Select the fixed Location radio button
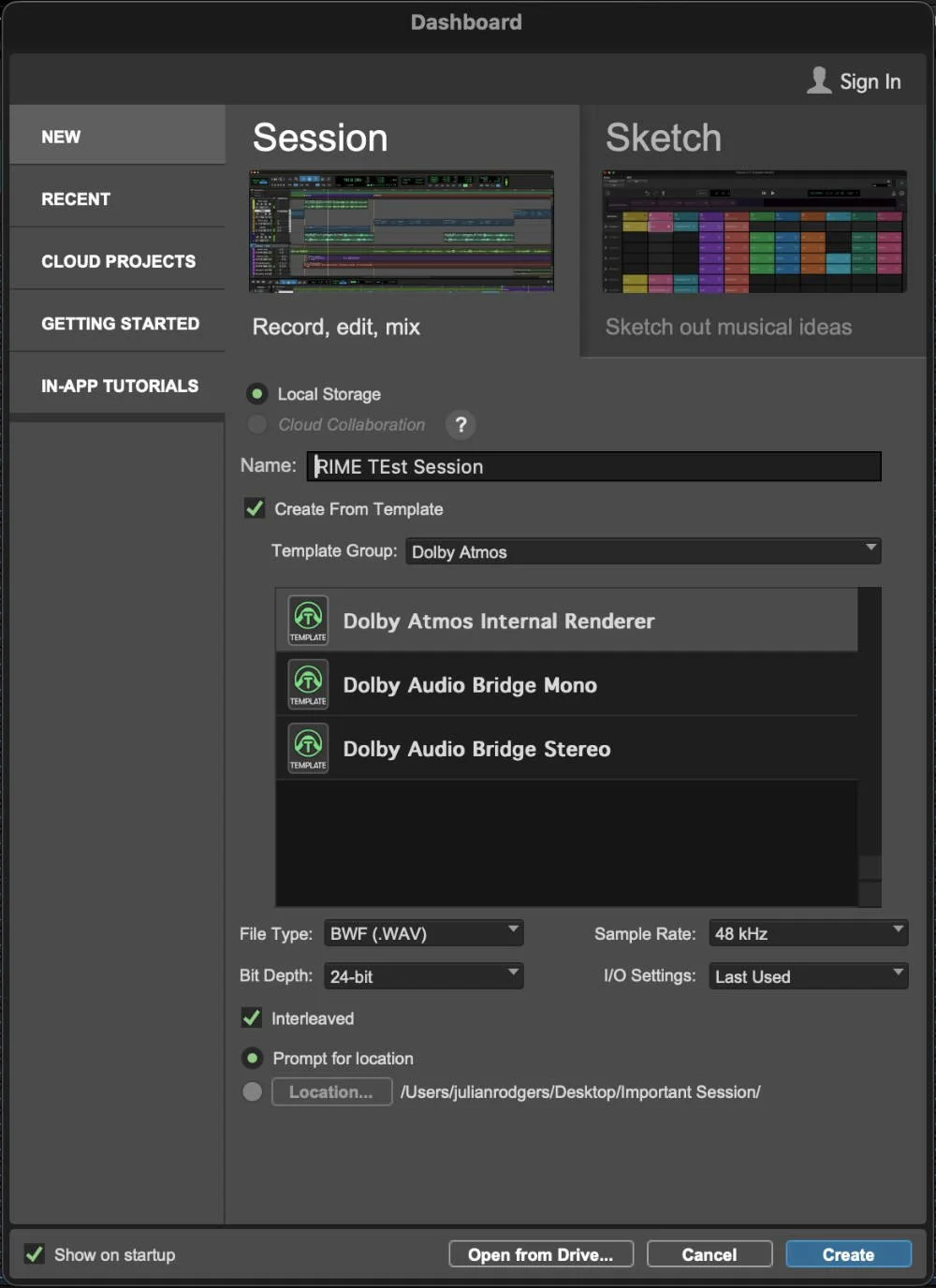Screen dimensions: 936x1288 point(252,1091)
